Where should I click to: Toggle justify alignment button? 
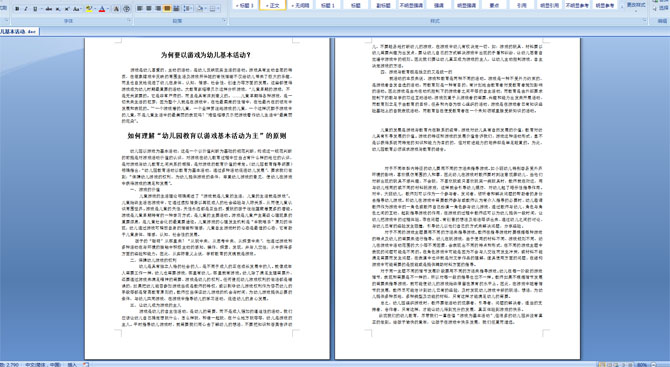tap(167, 9)
